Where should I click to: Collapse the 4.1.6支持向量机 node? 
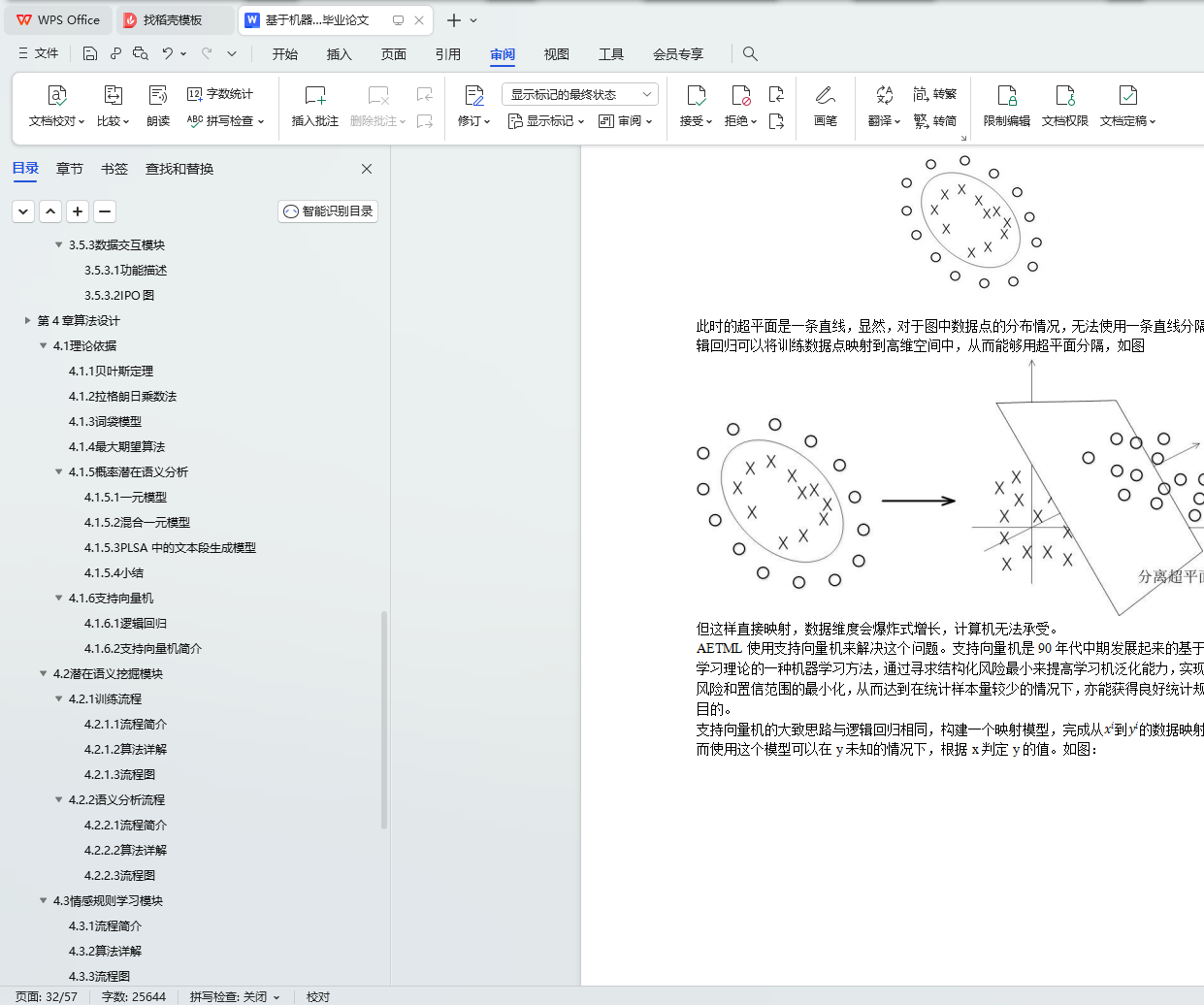(x=59, y=599)
